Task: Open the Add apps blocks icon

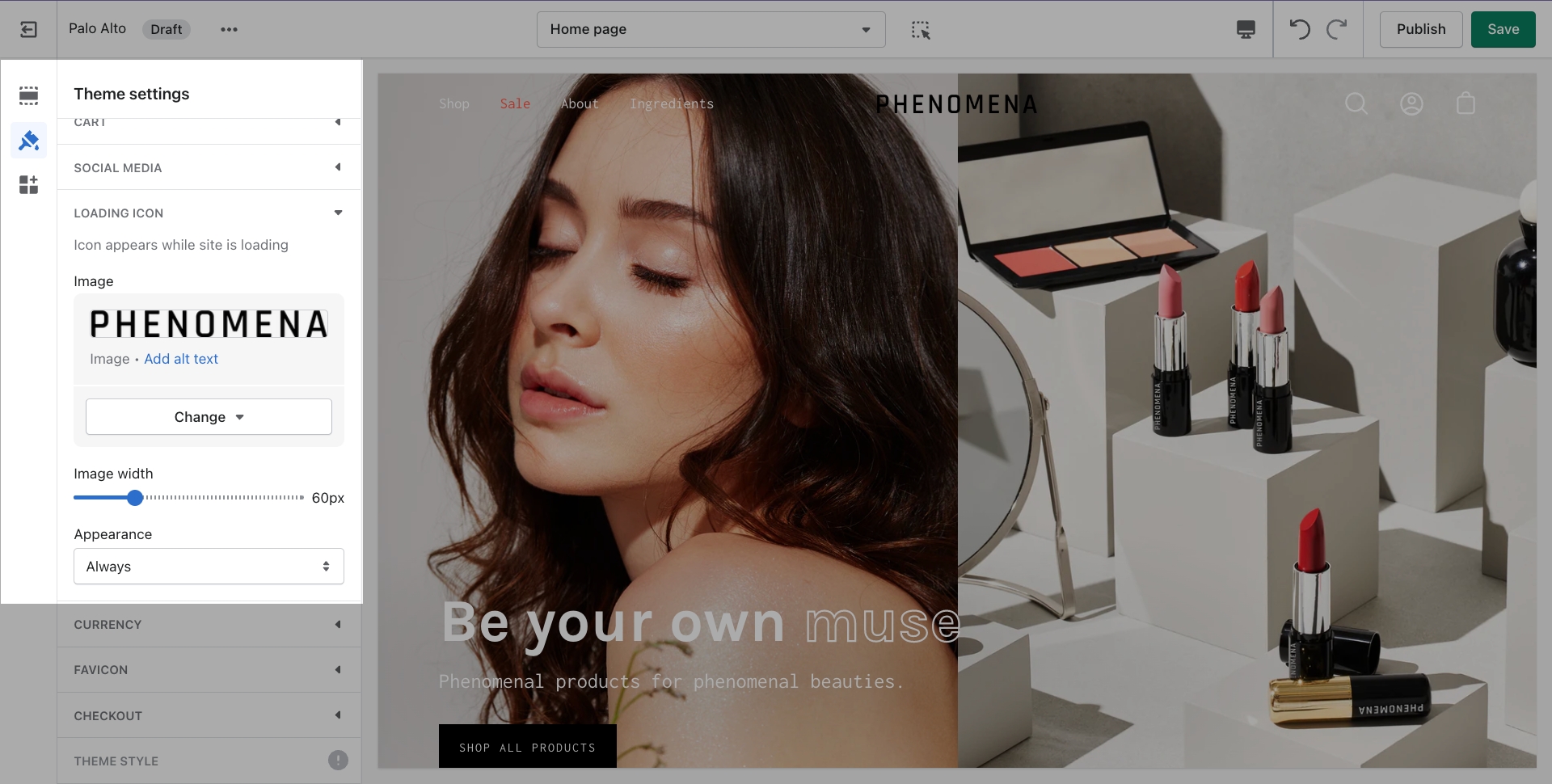Action: (28, 185)
